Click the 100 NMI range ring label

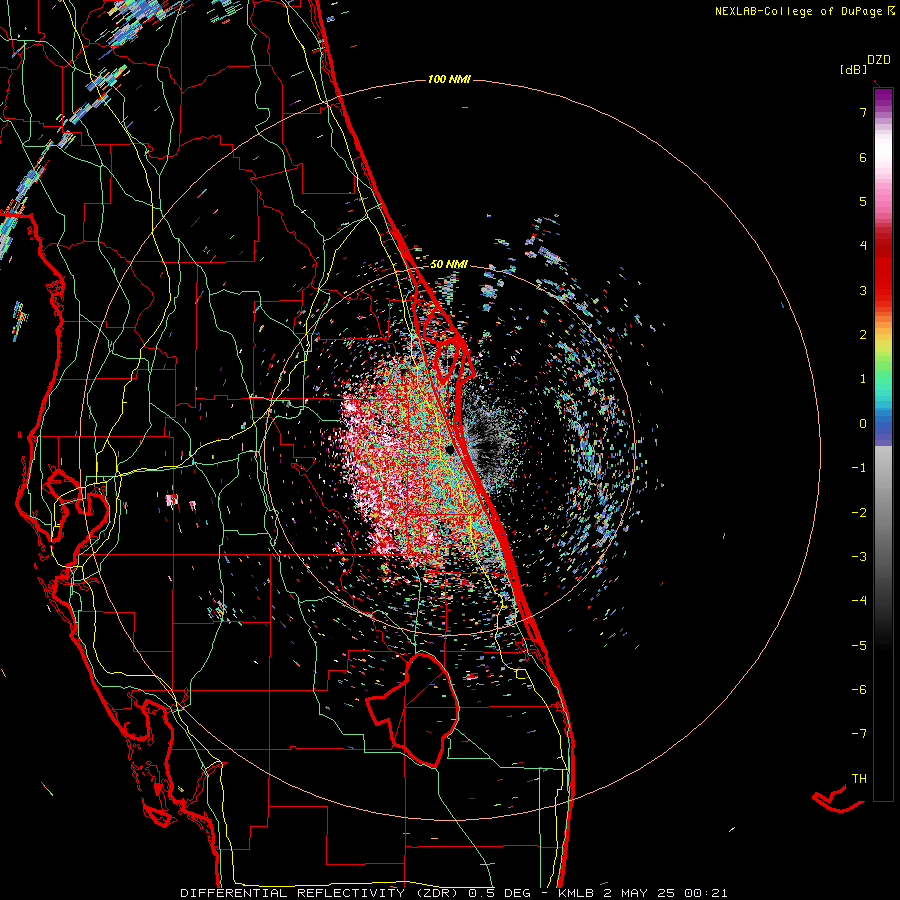coord(448,79)
